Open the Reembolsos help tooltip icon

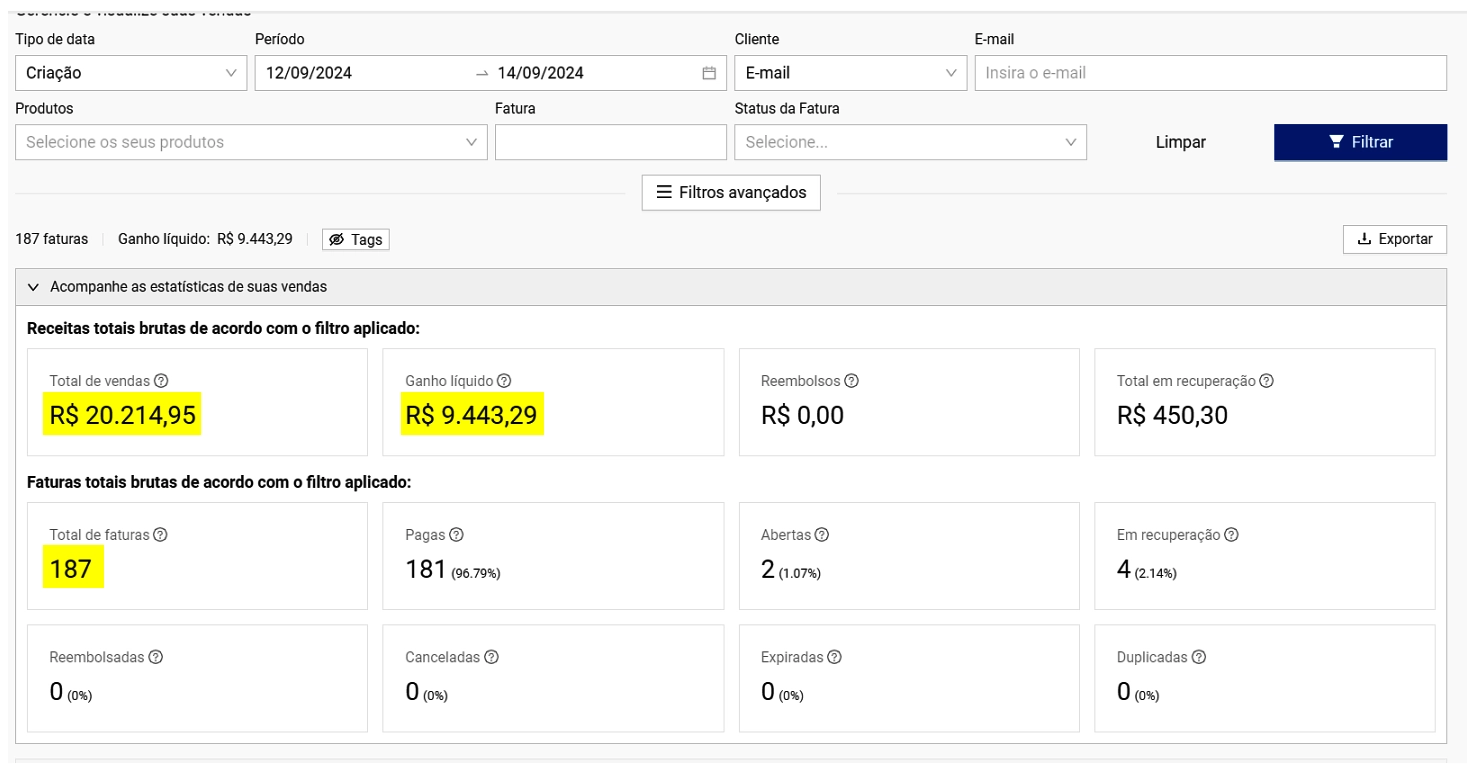[x=851, y=381]
